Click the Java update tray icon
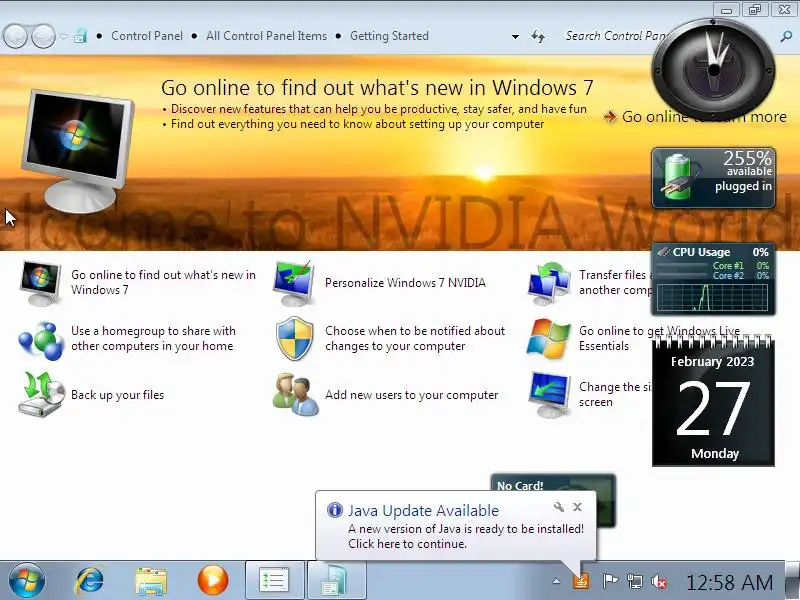The height and width of the screenshot is (600, 800). [581, 581]
